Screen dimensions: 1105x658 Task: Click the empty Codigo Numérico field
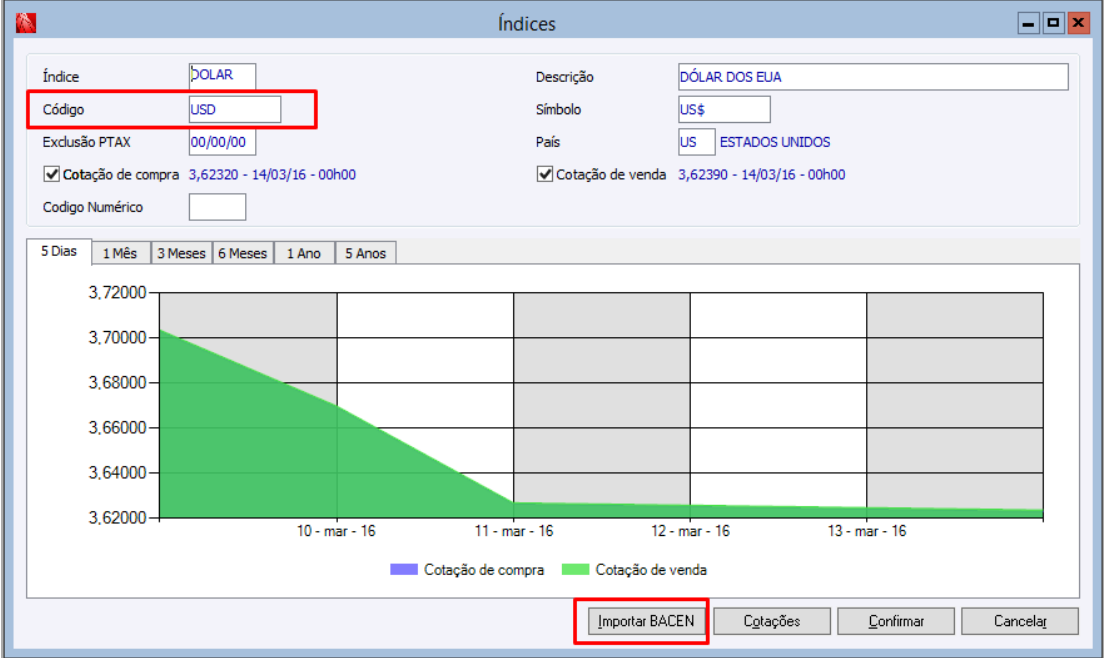click(217, 207)
